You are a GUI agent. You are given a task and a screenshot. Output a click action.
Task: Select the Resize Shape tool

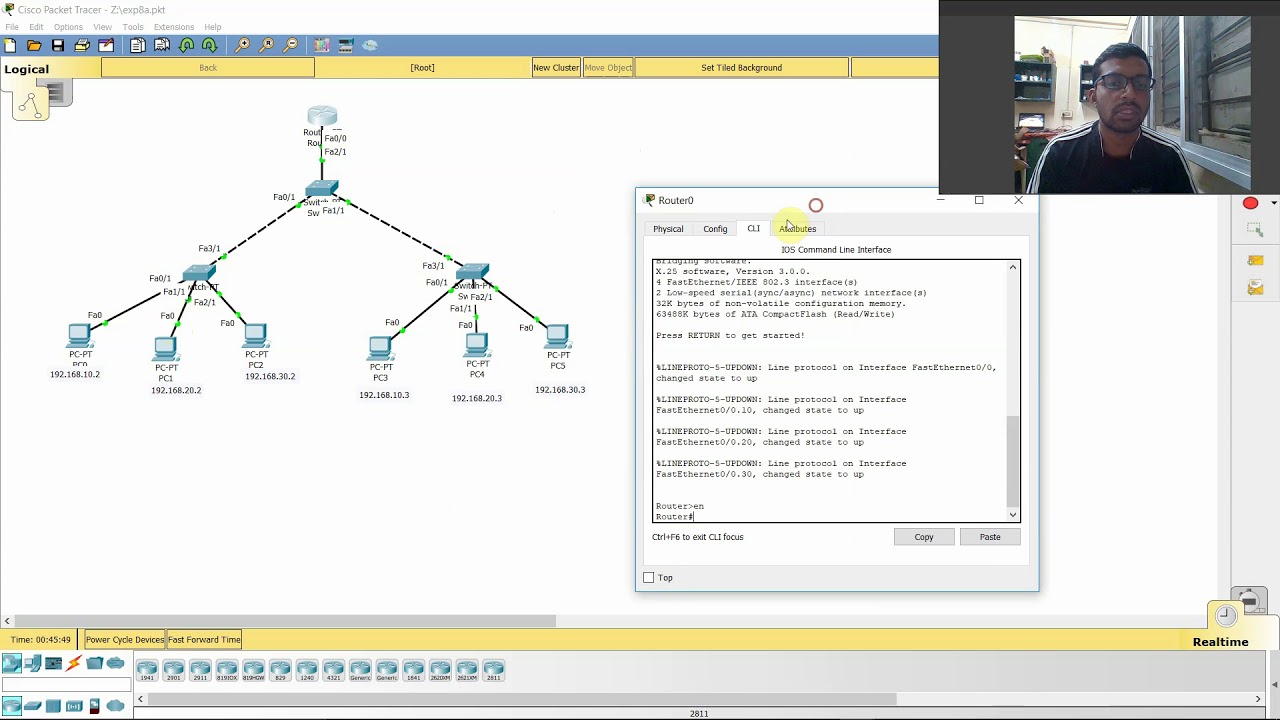pyautogui.click(x=1255, y=230)
